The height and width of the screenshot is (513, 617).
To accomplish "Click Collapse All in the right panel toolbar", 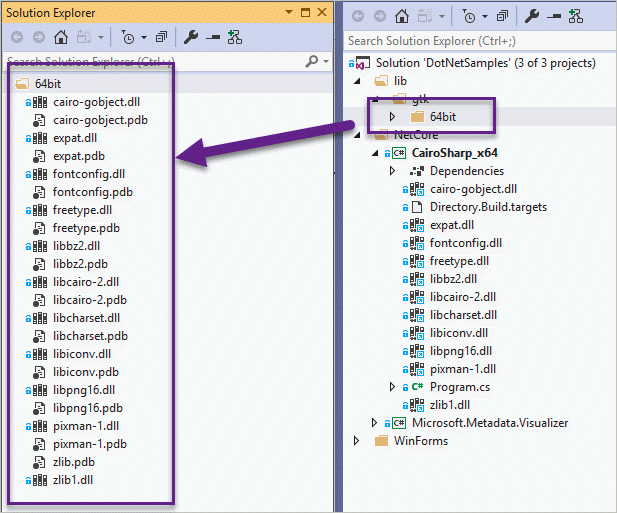I will tap(502, 16).
